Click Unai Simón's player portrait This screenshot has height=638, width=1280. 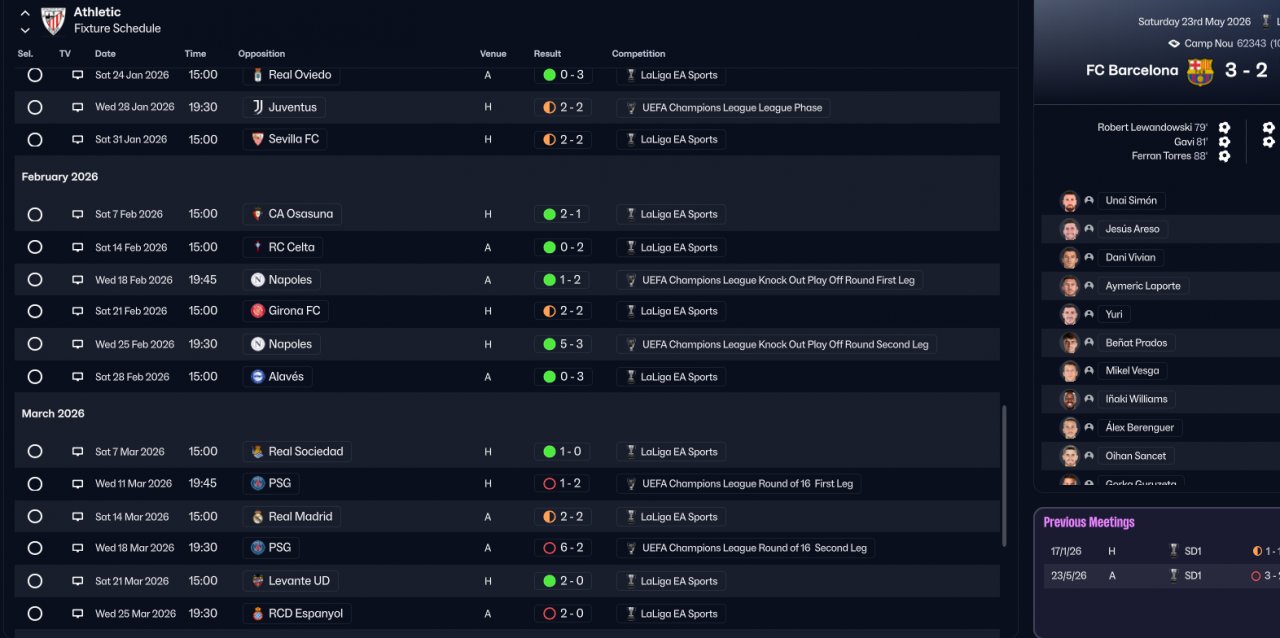(x=1069, y=201)
